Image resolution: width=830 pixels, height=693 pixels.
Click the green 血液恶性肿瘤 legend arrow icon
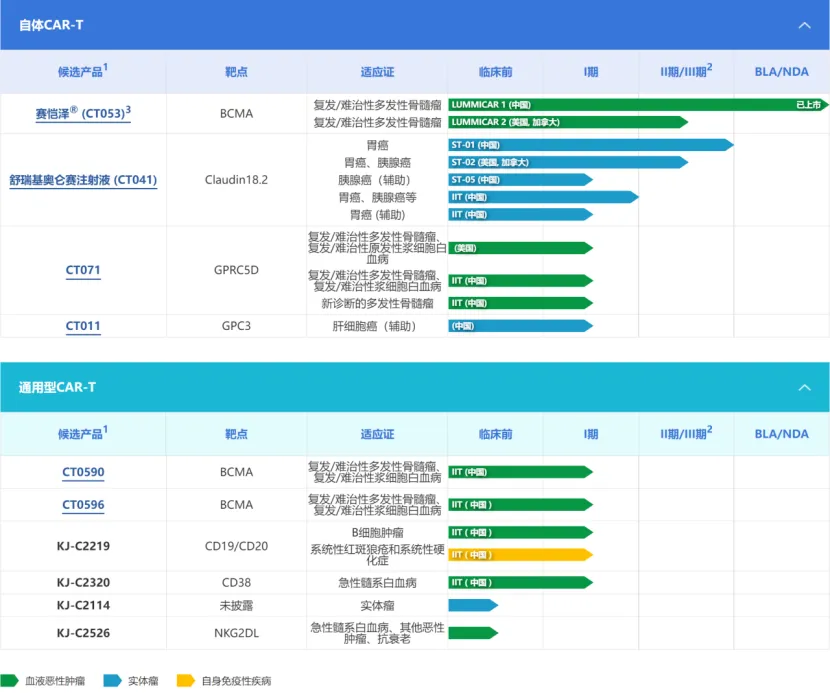[9, 681]
